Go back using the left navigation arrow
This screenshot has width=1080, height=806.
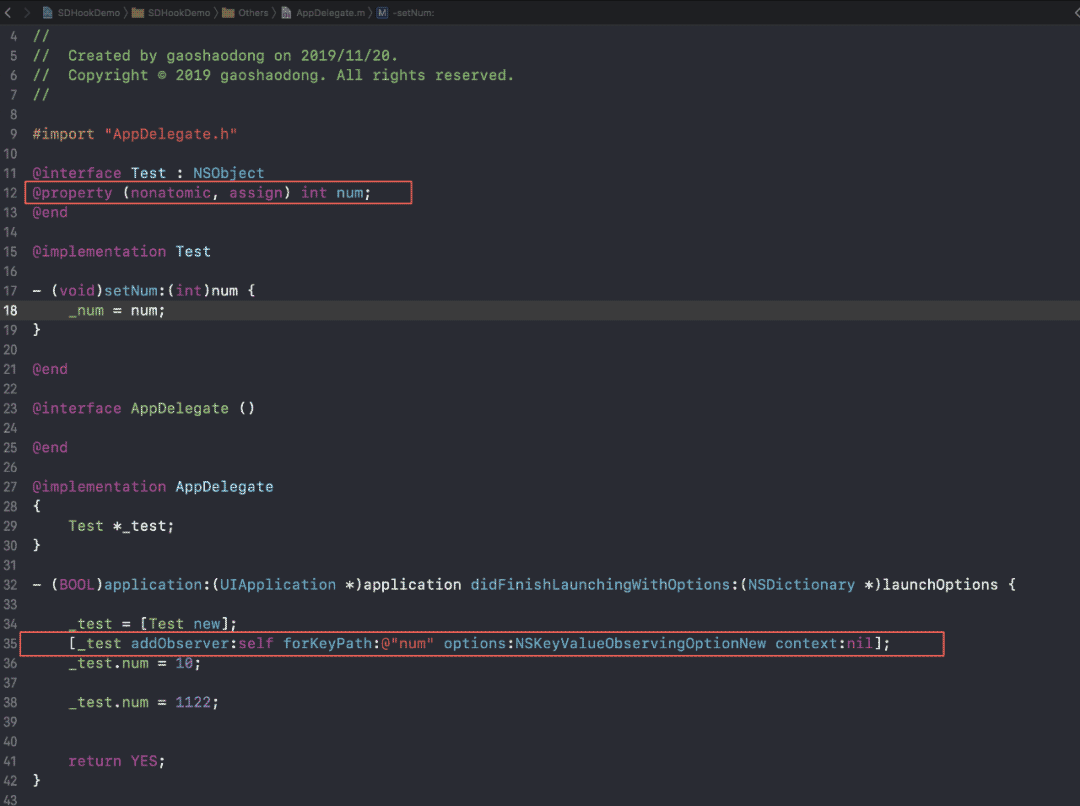[8, 12]
